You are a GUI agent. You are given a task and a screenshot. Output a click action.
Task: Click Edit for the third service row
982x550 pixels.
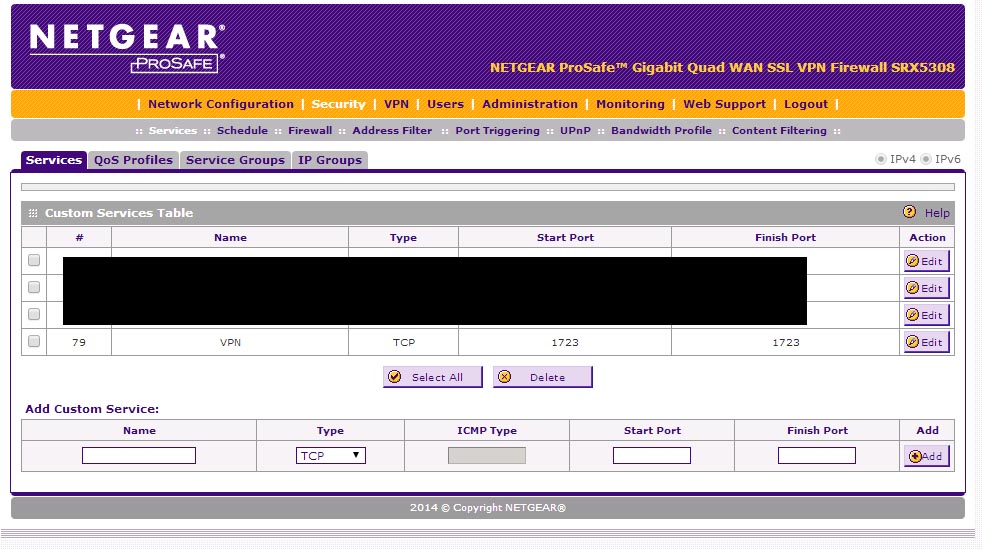[x=926, y=315]
